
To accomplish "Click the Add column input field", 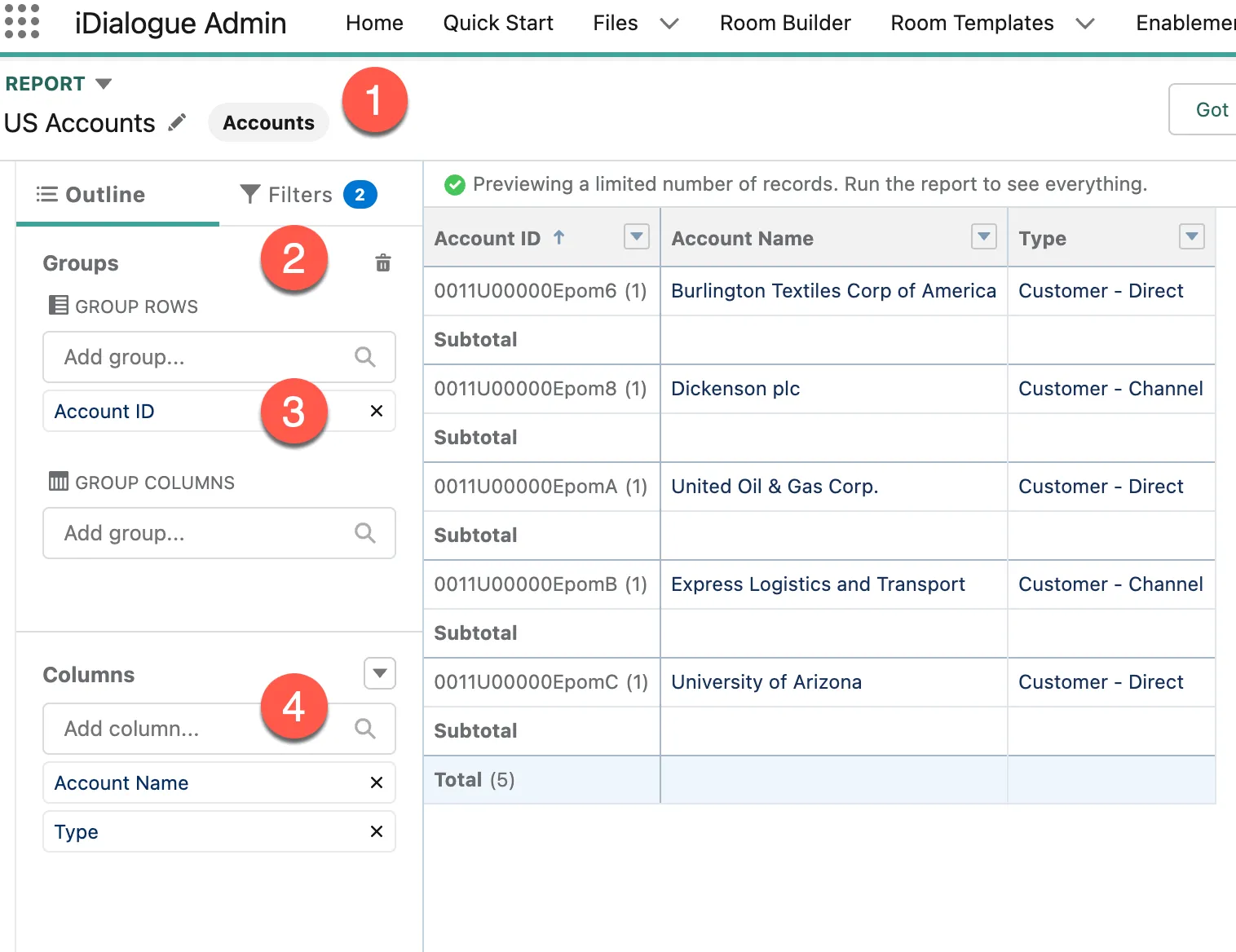I will tap(219, 728).
